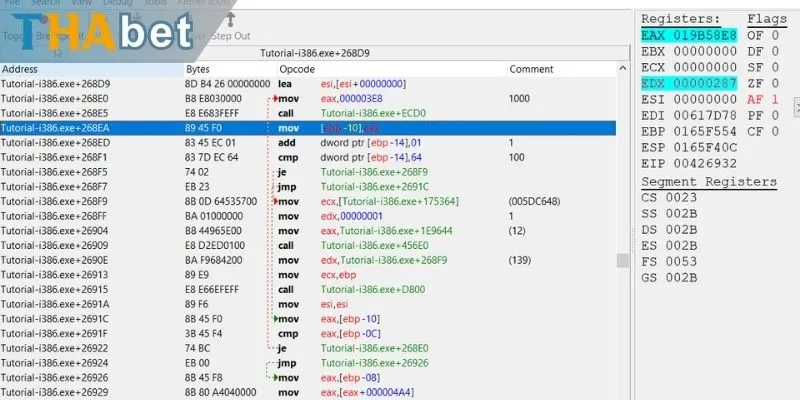Click the EIP register value 00426932
Screen dimensions: 800x400
pyautogui.click(x=704, y=163)
